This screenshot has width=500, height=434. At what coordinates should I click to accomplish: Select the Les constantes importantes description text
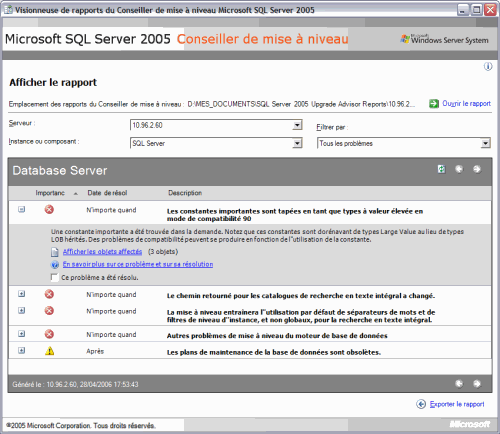295,215
